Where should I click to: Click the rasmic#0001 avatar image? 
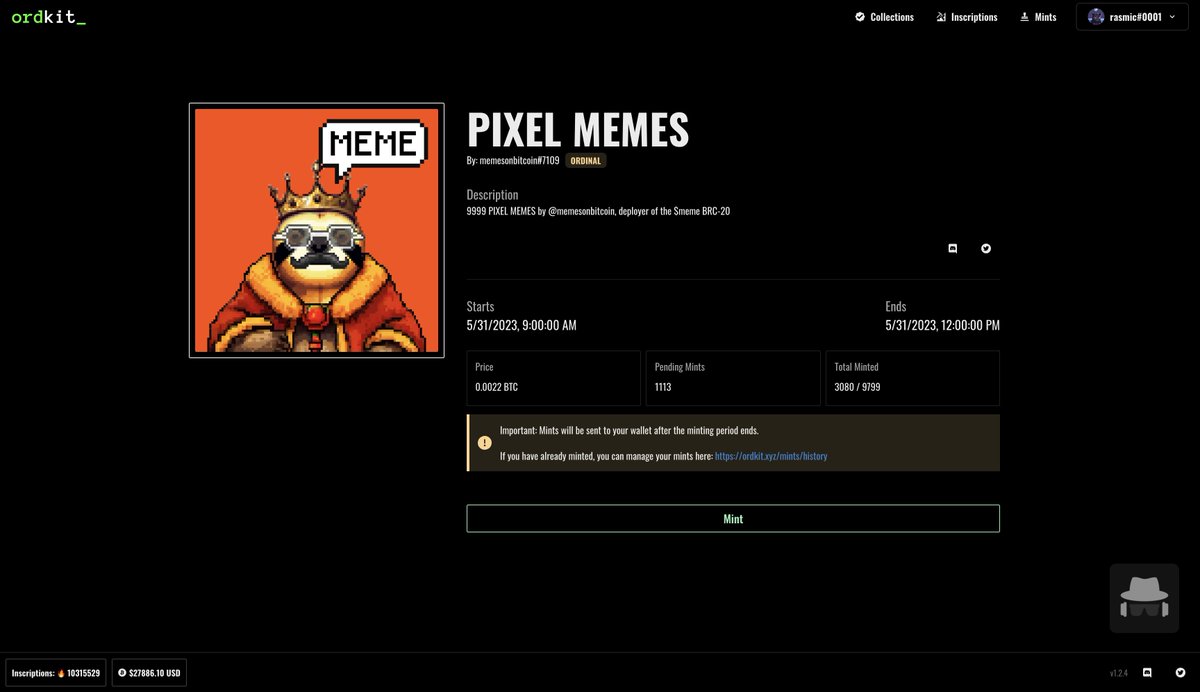pyautogui.click(x=1096, y=17)
